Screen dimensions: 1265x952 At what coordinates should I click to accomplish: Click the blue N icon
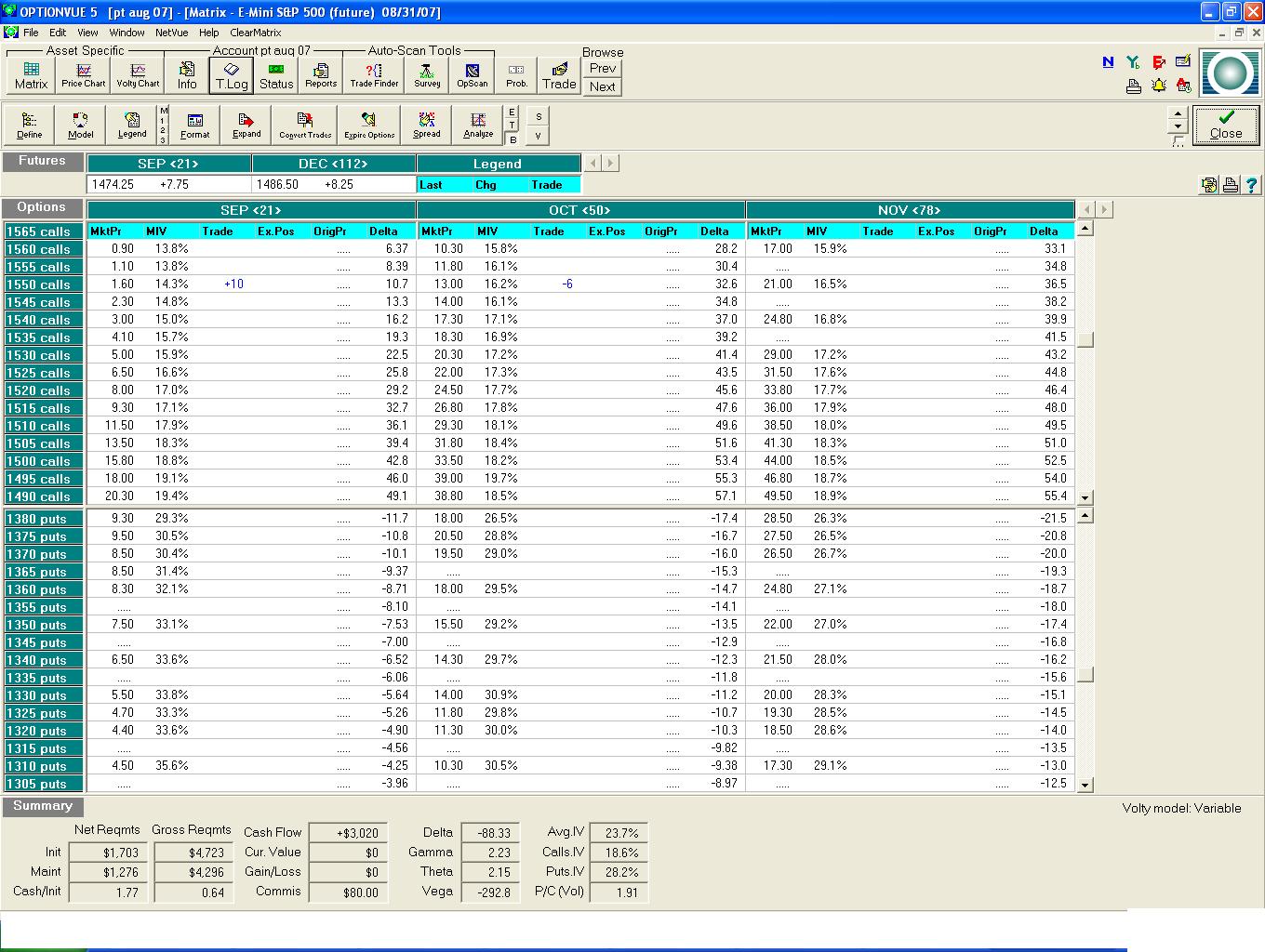click(1108, 61)
